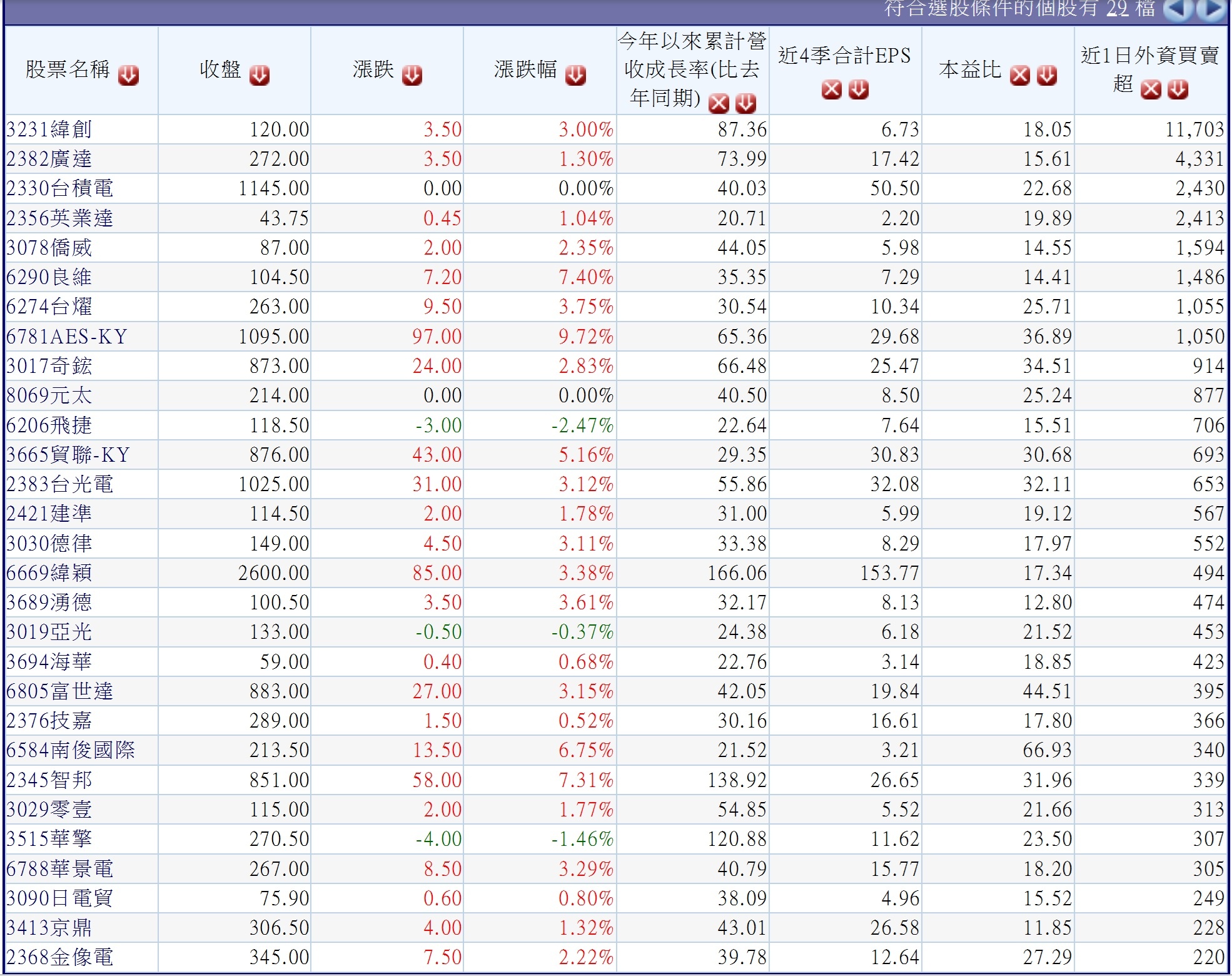Open stock 3017奇鋐
The height and width of the screenshot is (976, 1232).
tap(49, 366)
